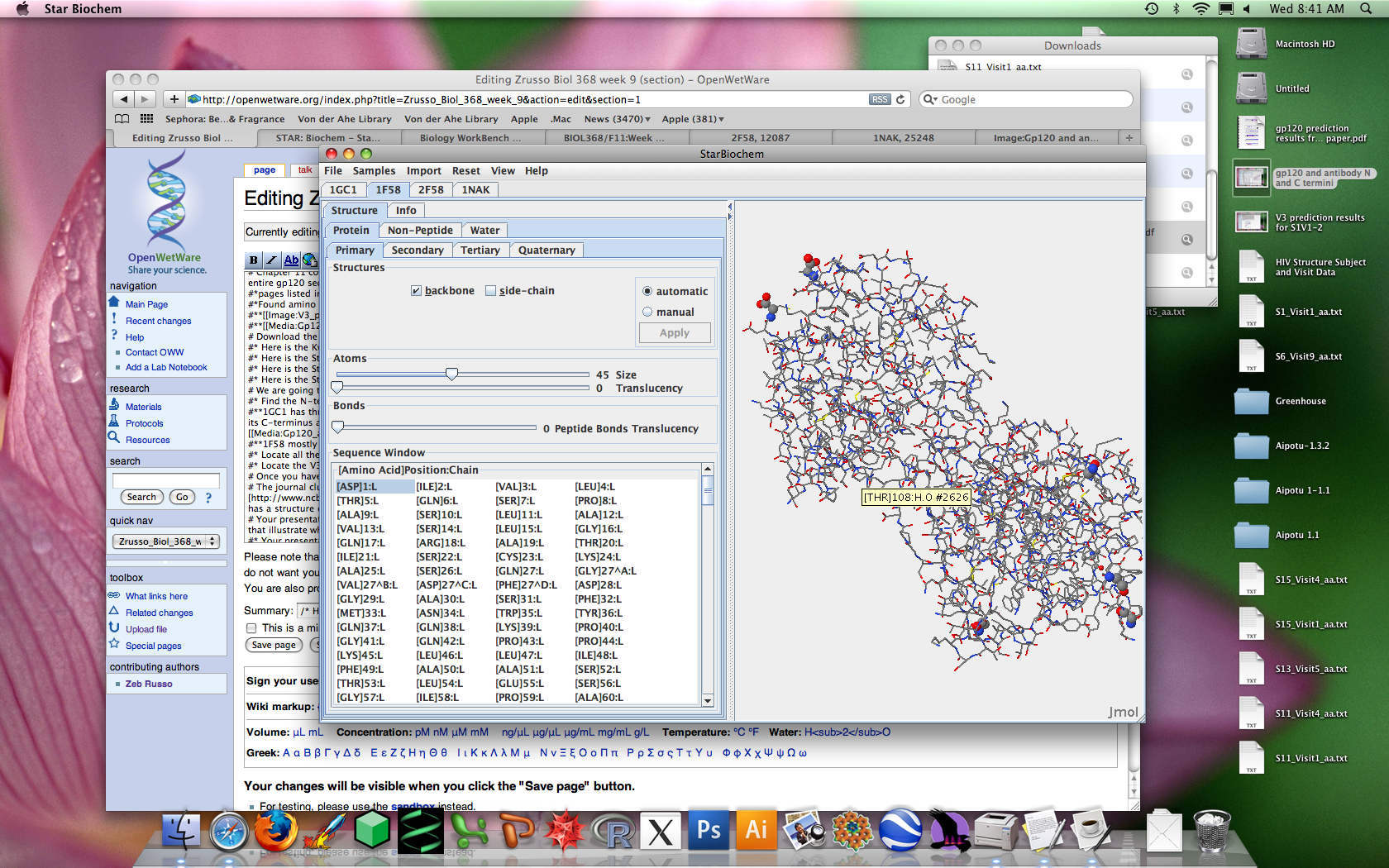Select the manual radio button

pyautogui.click(x=648, y=312)
